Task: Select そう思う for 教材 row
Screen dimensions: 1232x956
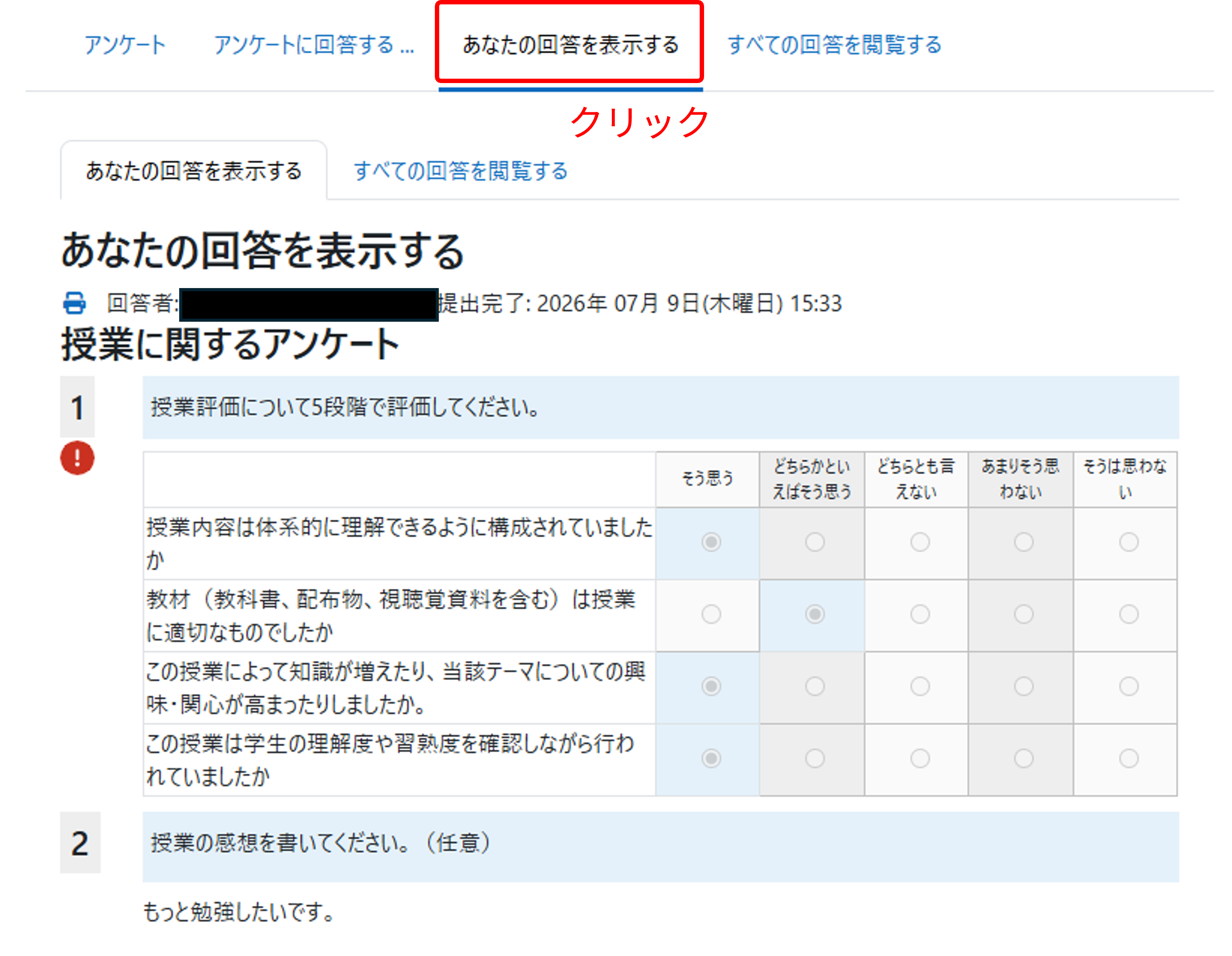Action: click(711, 614)
